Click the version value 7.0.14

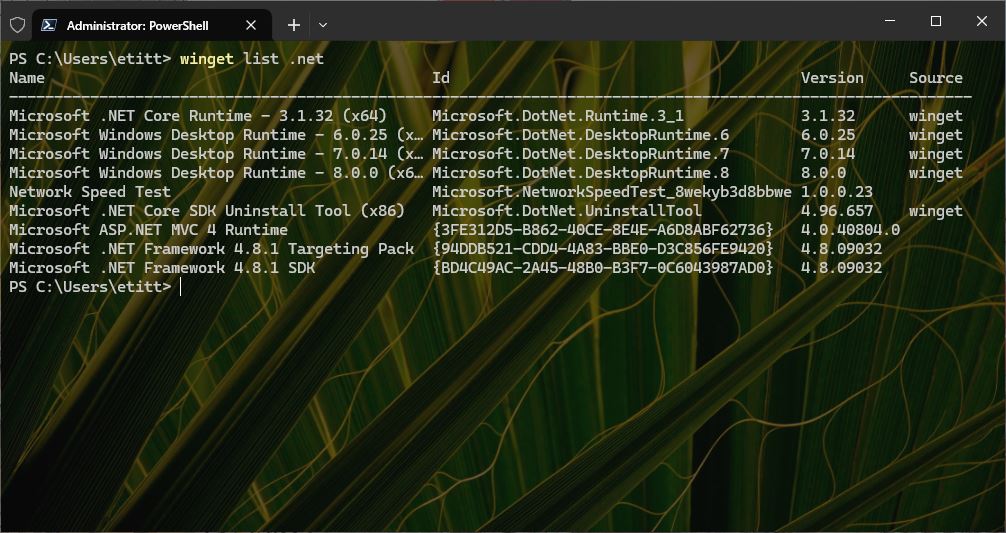828,154
